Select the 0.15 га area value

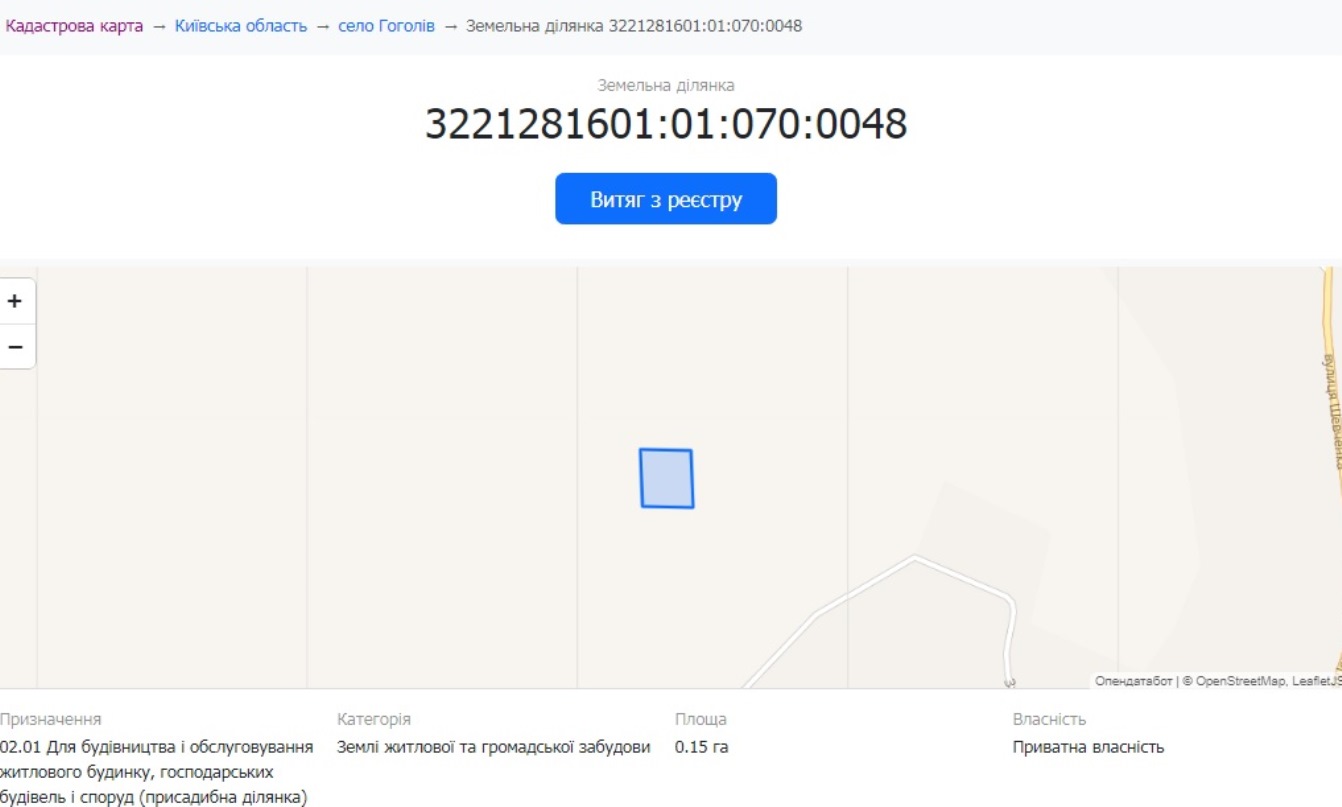pos(701,747)
